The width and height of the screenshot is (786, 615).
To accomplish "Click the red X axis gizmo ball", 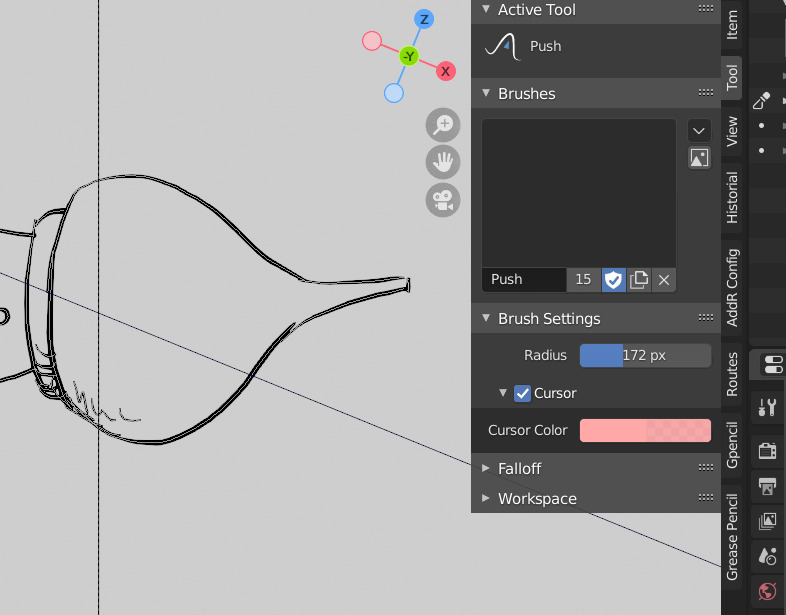I will tap(445, 71).
